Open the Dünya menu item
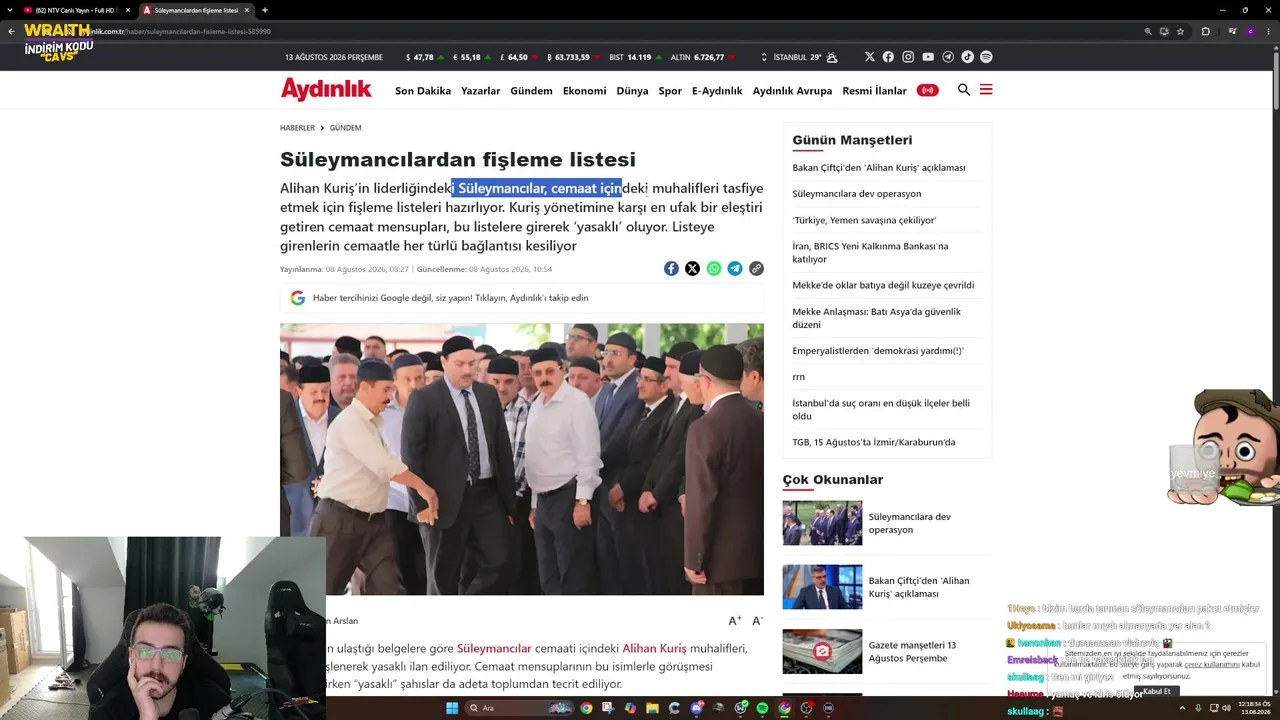 click(x=632, y=91)
